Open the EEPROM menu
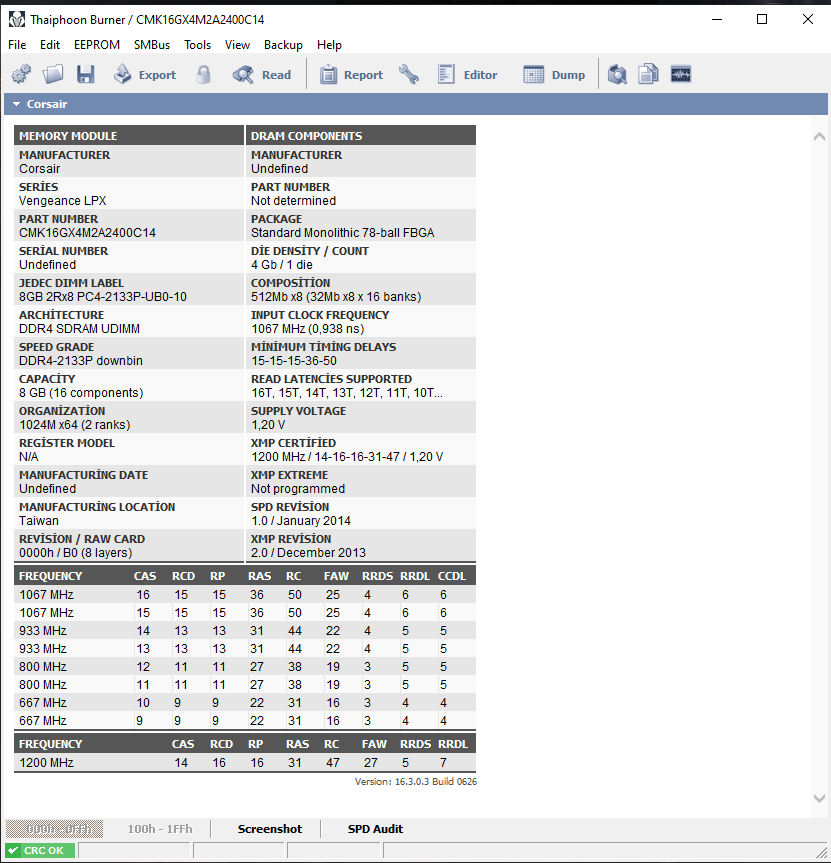This screenshot has width=831, height=863. click(x=97, y=45)
